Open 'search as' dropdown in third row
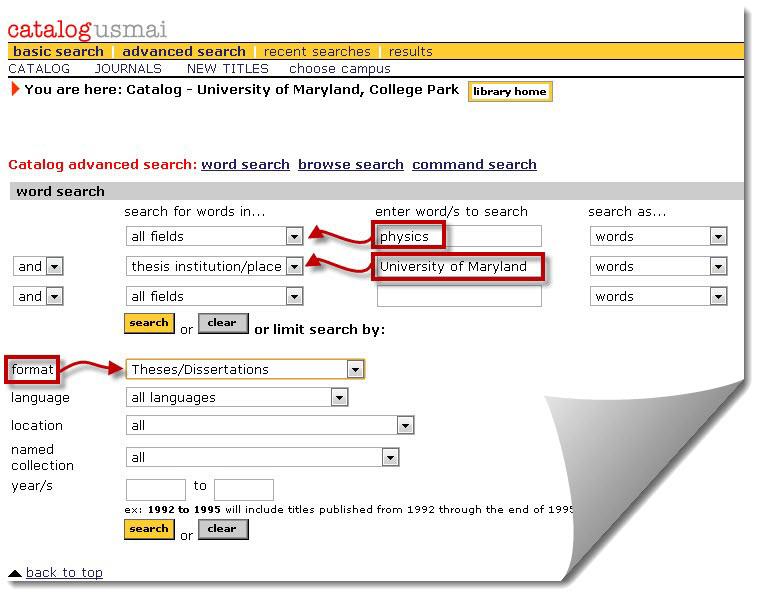The height and width of the screenshot is (596, 759). point(658,296)
